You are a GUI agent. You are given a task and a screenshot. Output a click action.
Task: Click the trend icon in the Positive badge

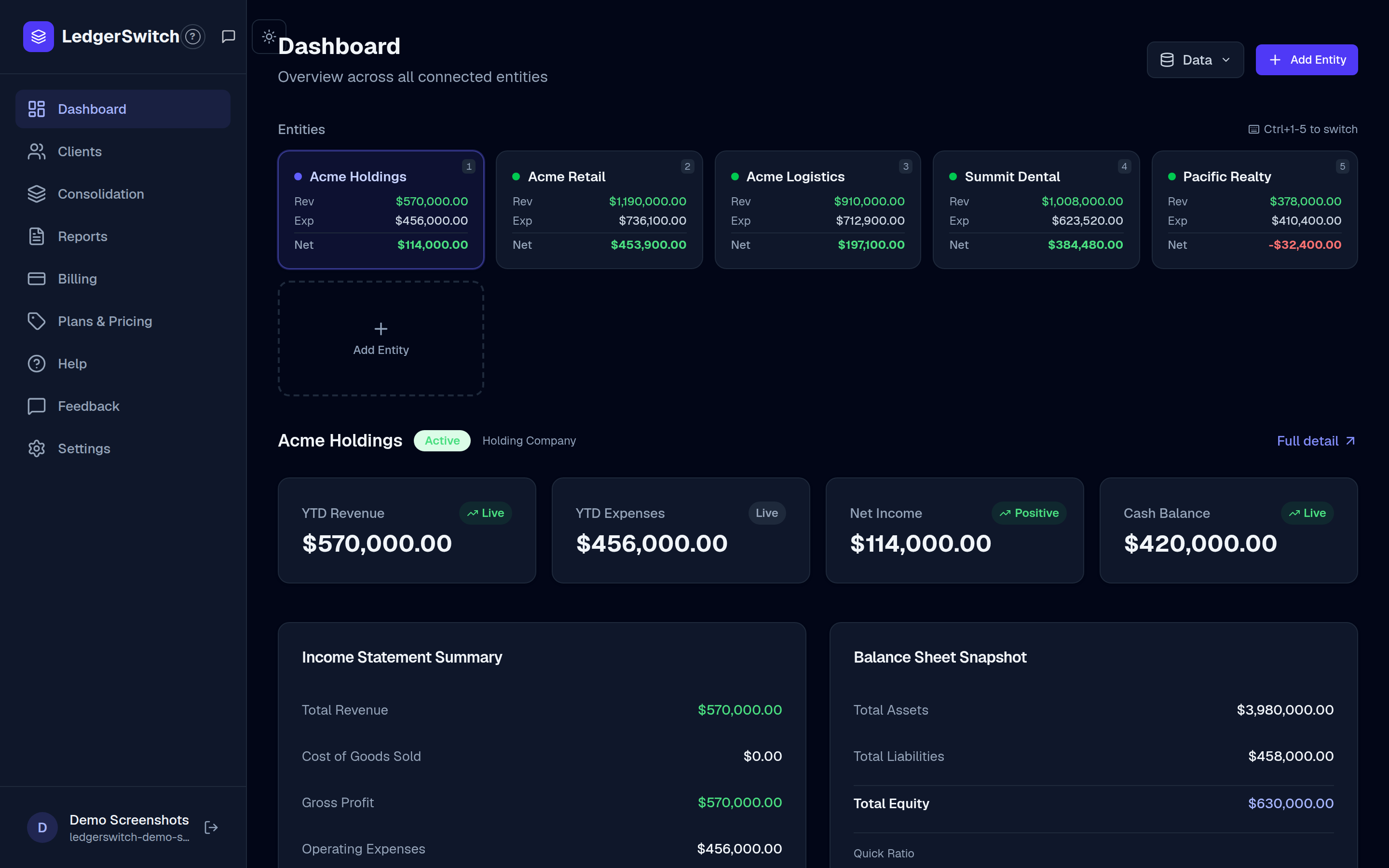(x=1005, y=513)
